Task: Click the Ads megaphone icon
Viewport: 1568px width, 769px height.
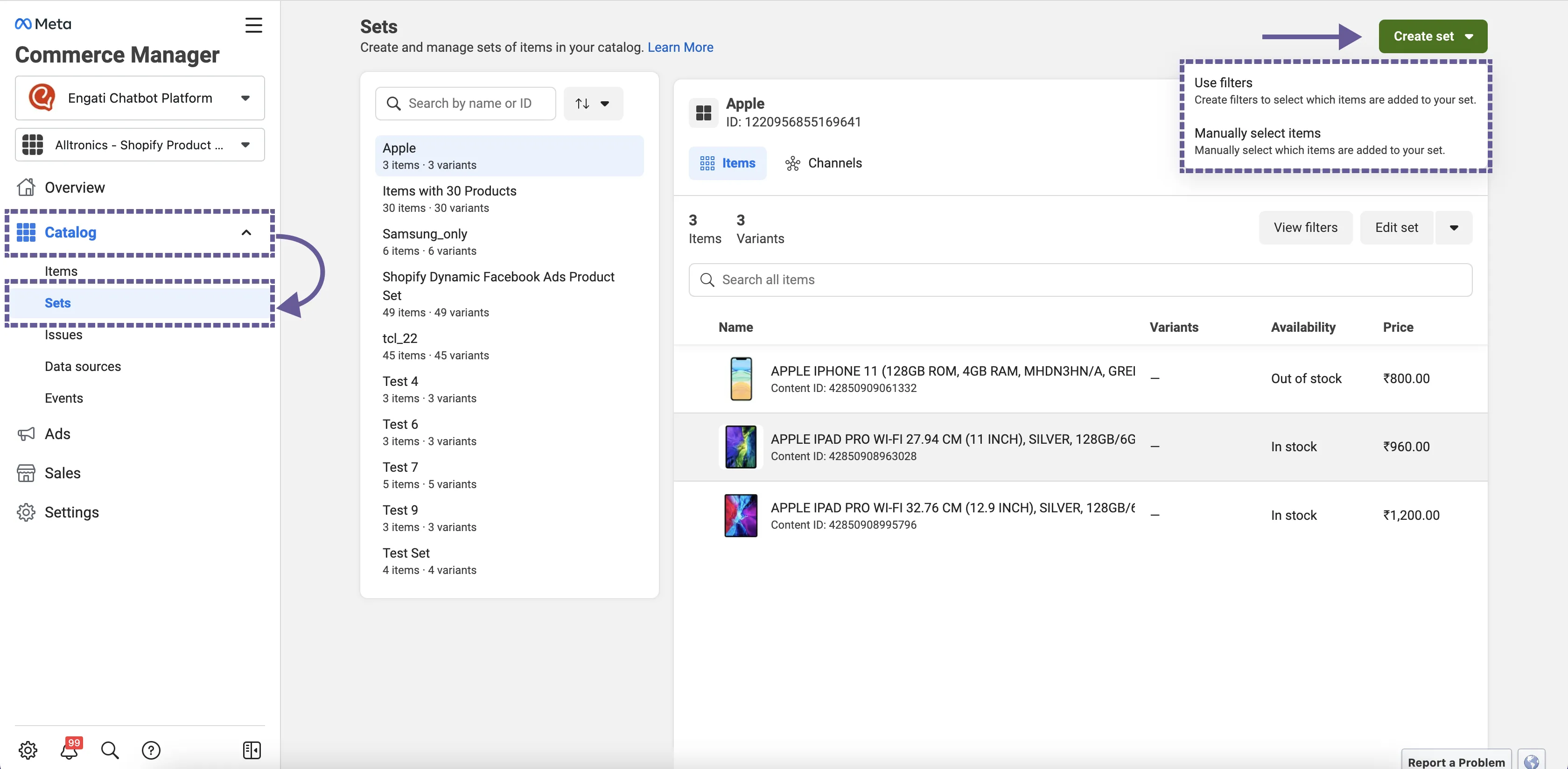Action: pos(26,433)
